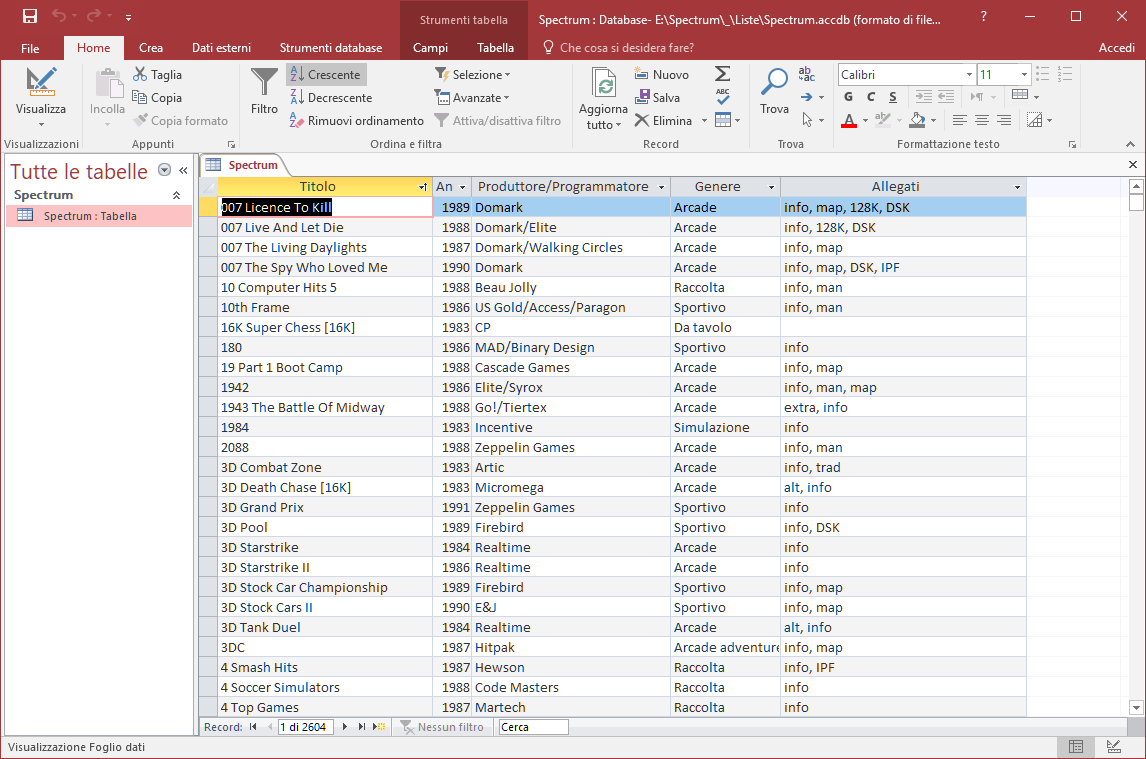1146x759 pixels.
Task: Align text left
Action: pyautogui.click(x=960, y=120)
